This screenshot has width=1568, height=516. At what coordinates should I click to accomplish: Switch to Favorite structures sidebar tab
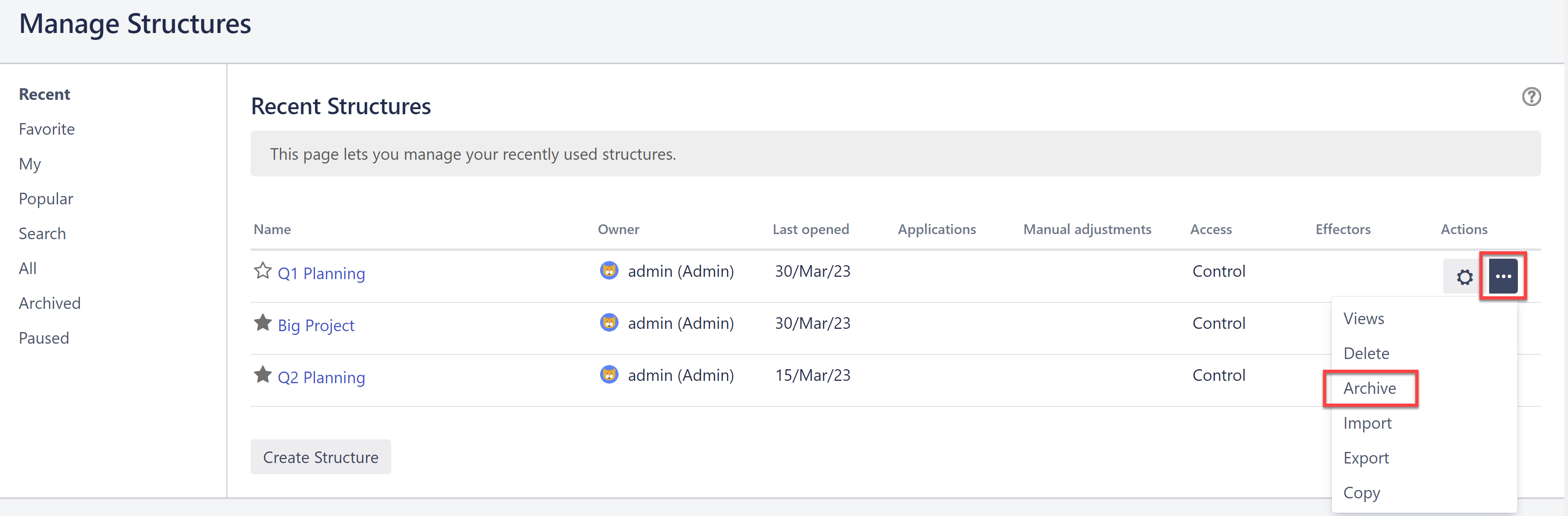pos(46,129)
